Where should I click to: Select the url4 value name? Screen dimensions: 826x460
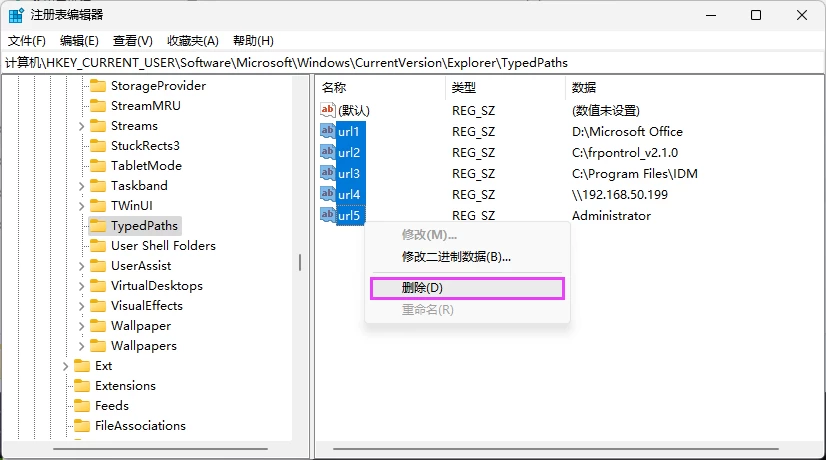349,194
